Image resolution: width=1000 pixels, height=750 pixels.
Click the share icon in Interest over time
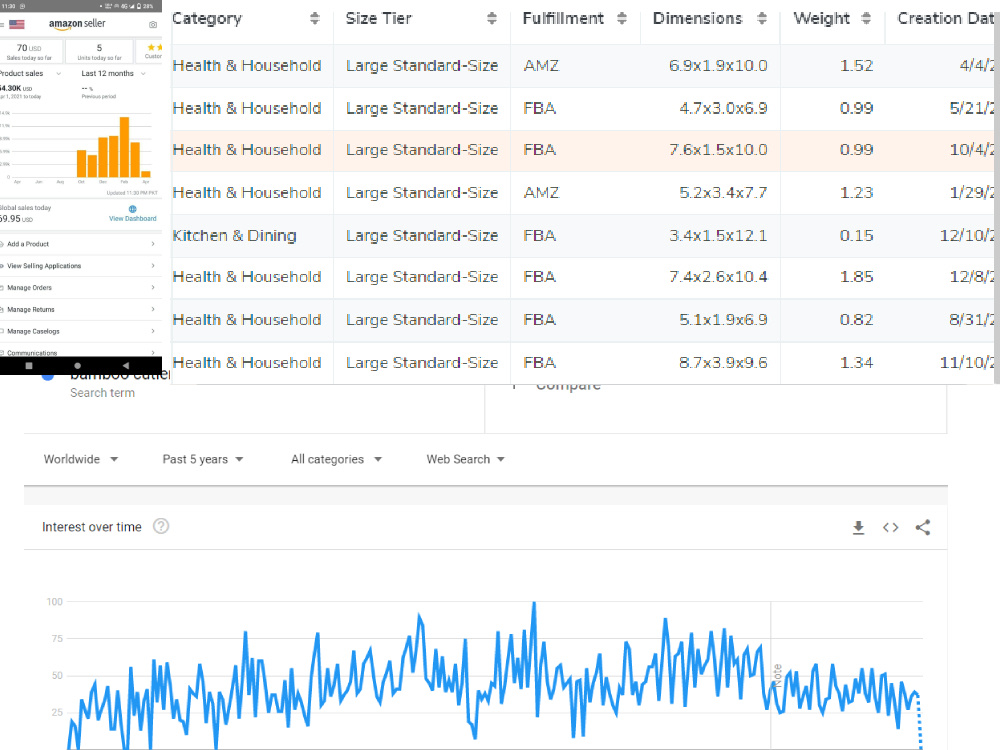[x=923, y=527]
